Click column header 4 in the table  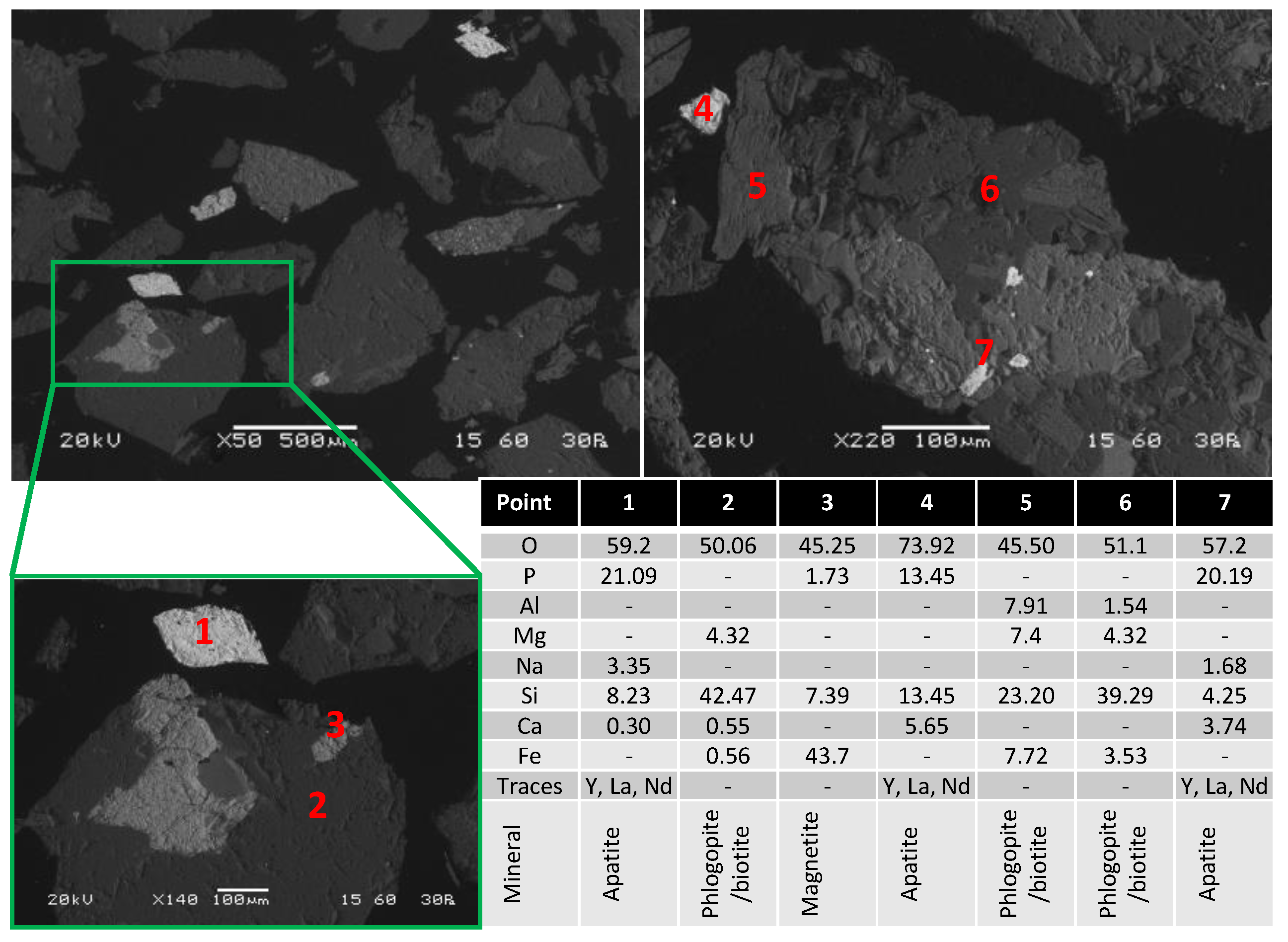pyautogui.click(x=926, y=503)
